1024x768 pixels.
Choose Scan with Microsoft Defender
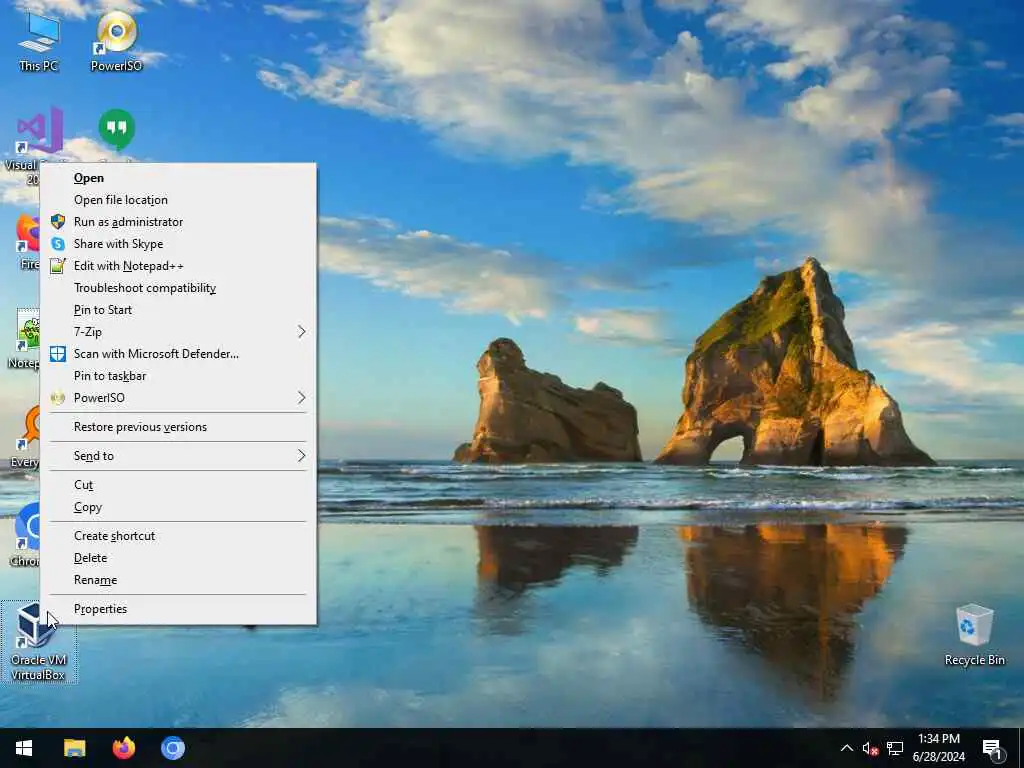178,354
